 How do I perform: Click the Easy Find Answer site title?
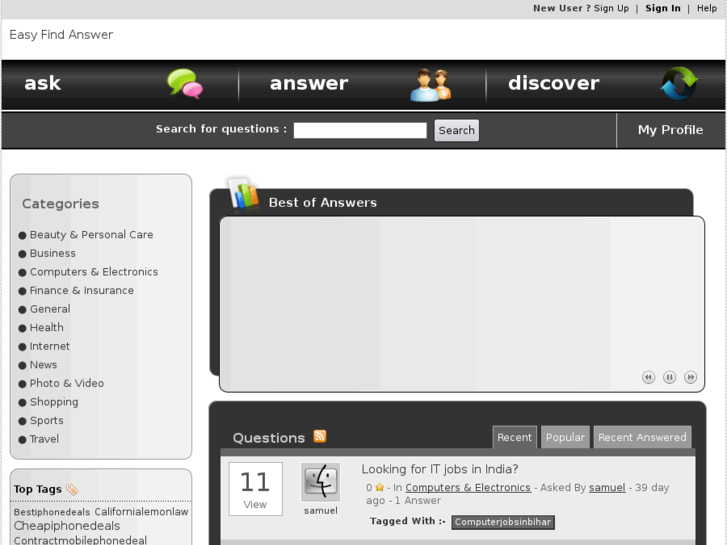pyautogui.click(x=61, y=35)
